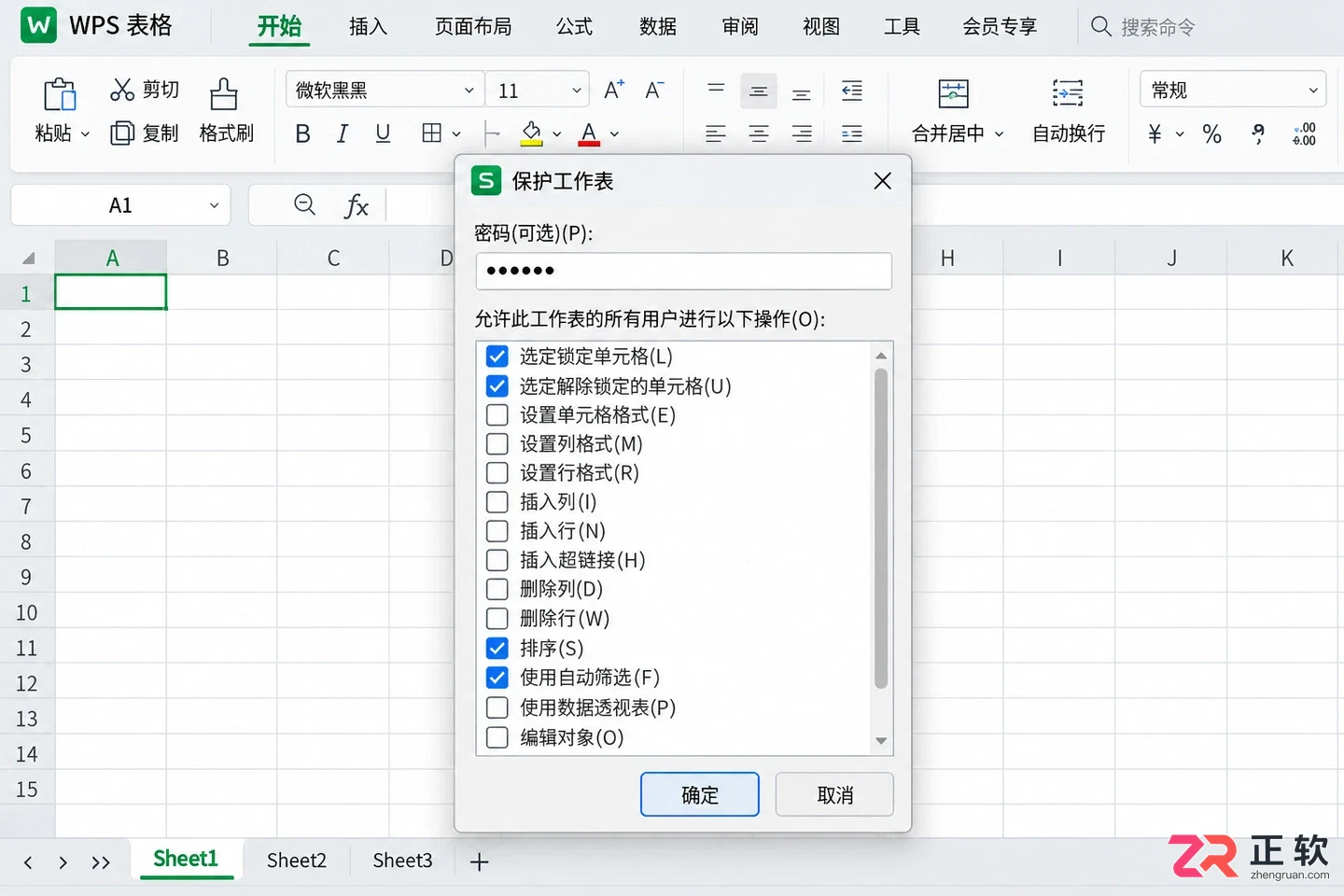Close the 保护工作表 dialog
Image resolution: width=1344 pixels, height=896 pixels.
(x=882, y=181)
